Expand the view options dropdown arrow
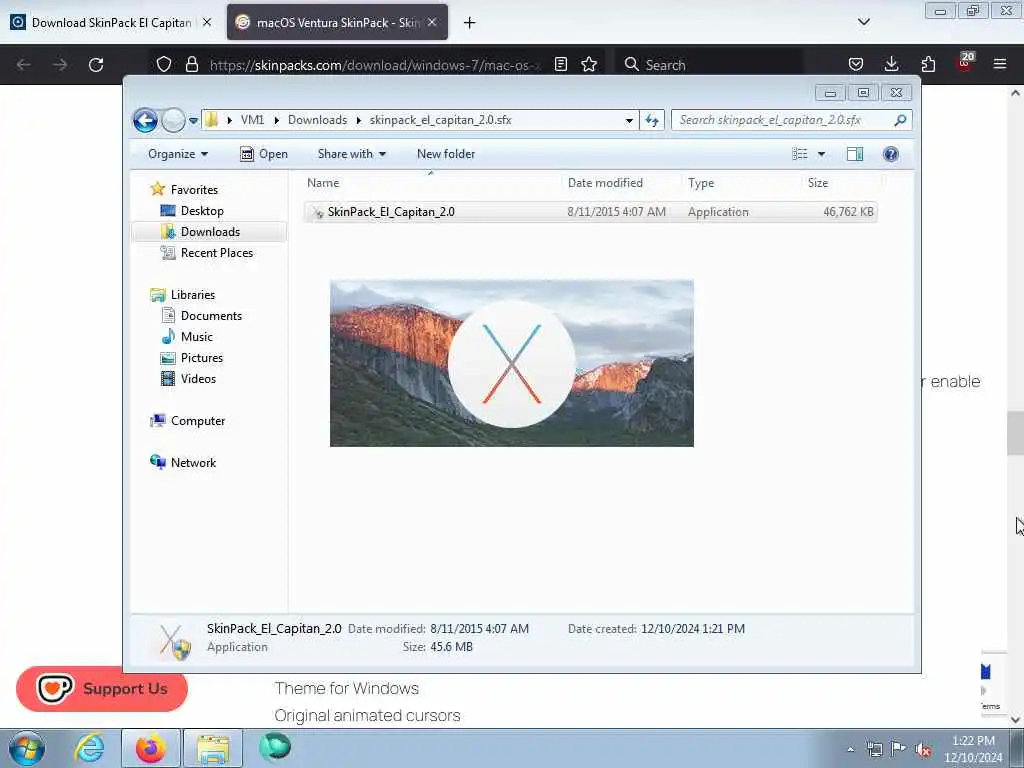1024x768 pixels. (x=822, y=154)
